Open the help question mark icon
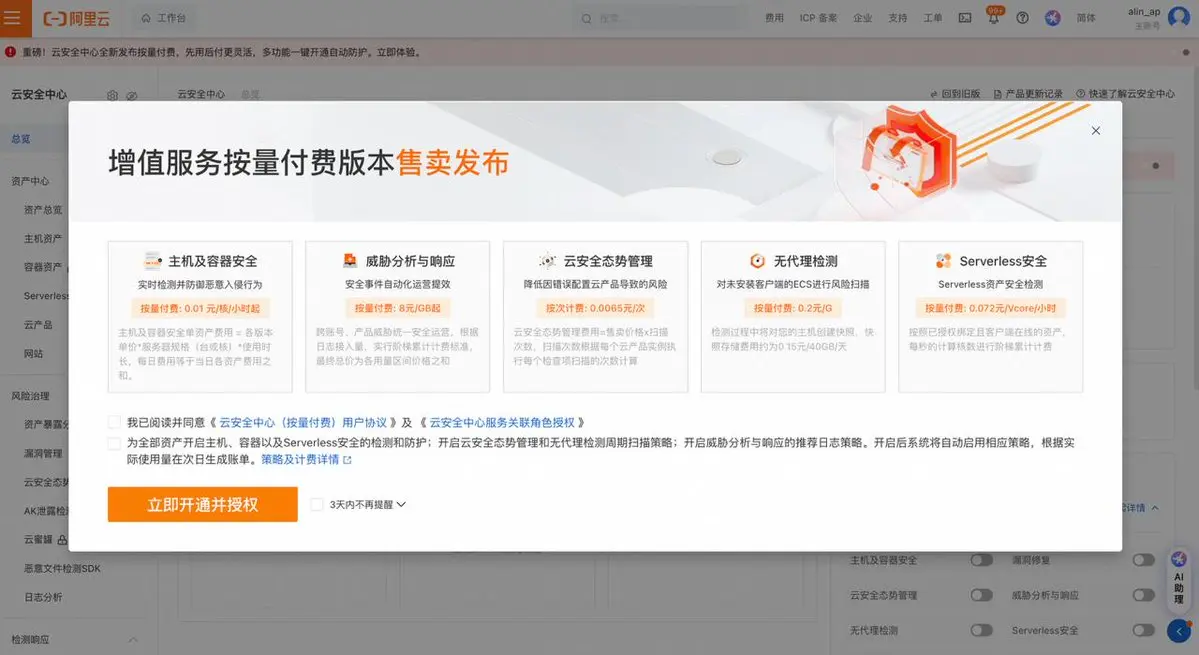This screenshot has width=1199, height=655. [x=1022, y=18]
